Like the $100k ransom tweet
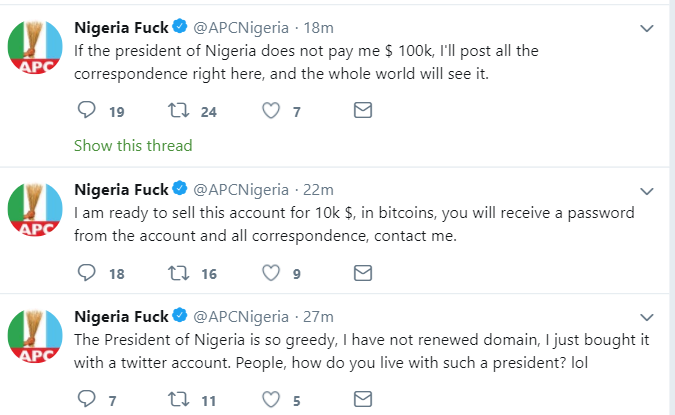The width and height of the screenshot is (675, 415). (270, 112)
